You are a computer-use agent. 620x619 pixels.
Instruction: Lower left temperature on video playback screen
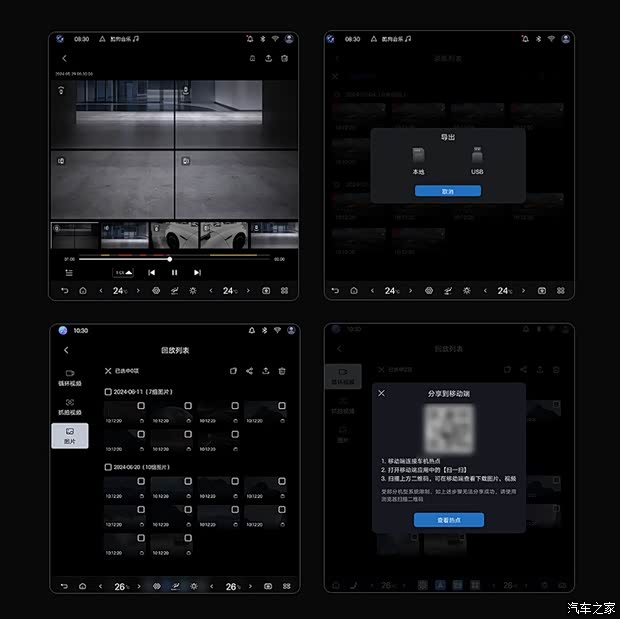click(x=101, y=291)
